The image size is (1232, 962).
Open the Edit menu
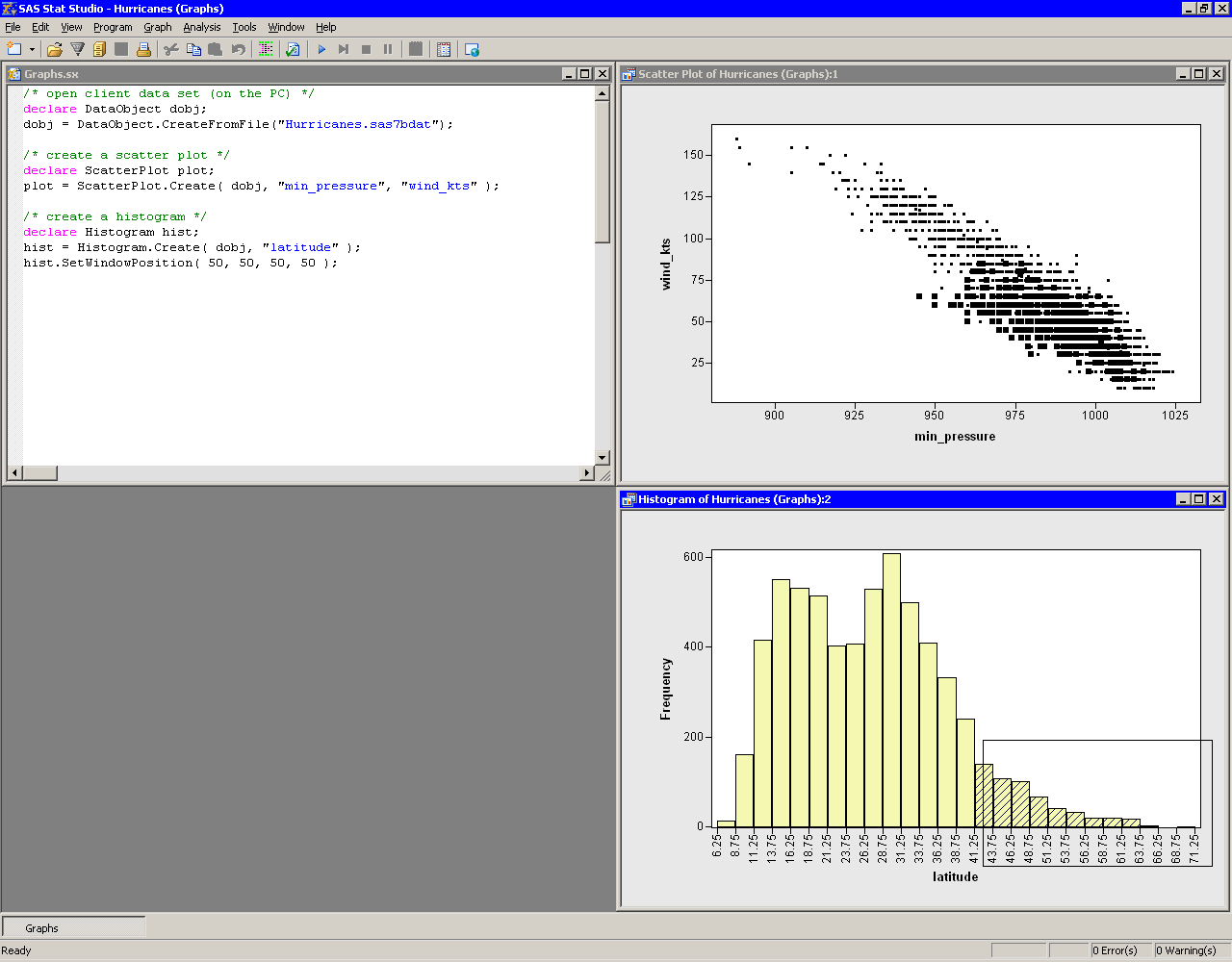[40, 27]
